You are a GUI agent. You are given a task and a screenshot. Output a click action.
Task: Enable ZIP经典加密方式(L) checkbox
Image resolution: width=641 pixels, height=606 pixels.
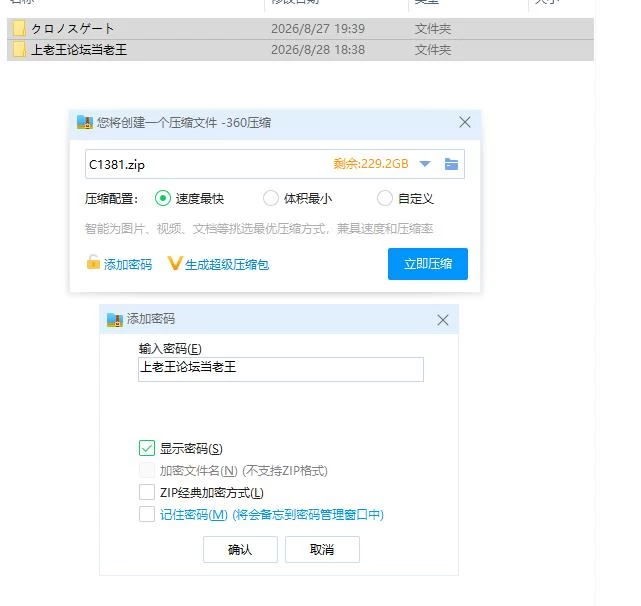147,492
